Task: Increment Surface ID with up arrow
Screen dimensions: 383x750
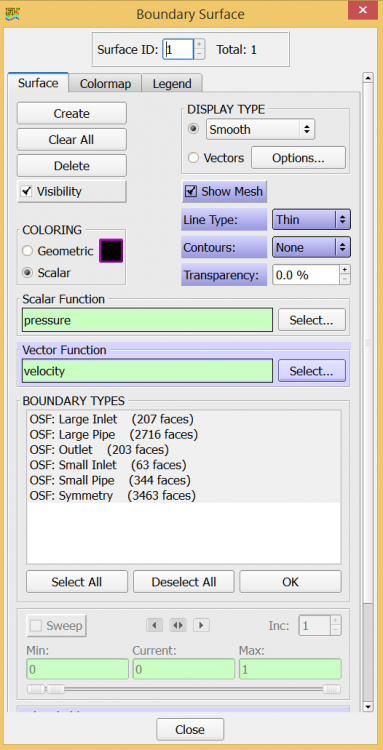Action: pyautogui.click(x=199, y=44)
